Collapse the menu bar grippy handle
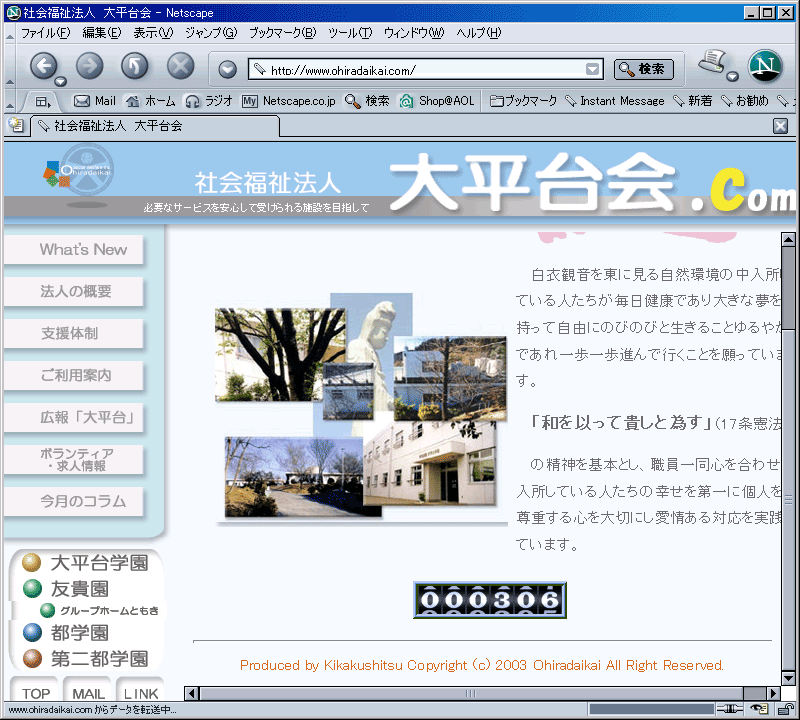Screen dimensions: 800x720 point(10,34)
